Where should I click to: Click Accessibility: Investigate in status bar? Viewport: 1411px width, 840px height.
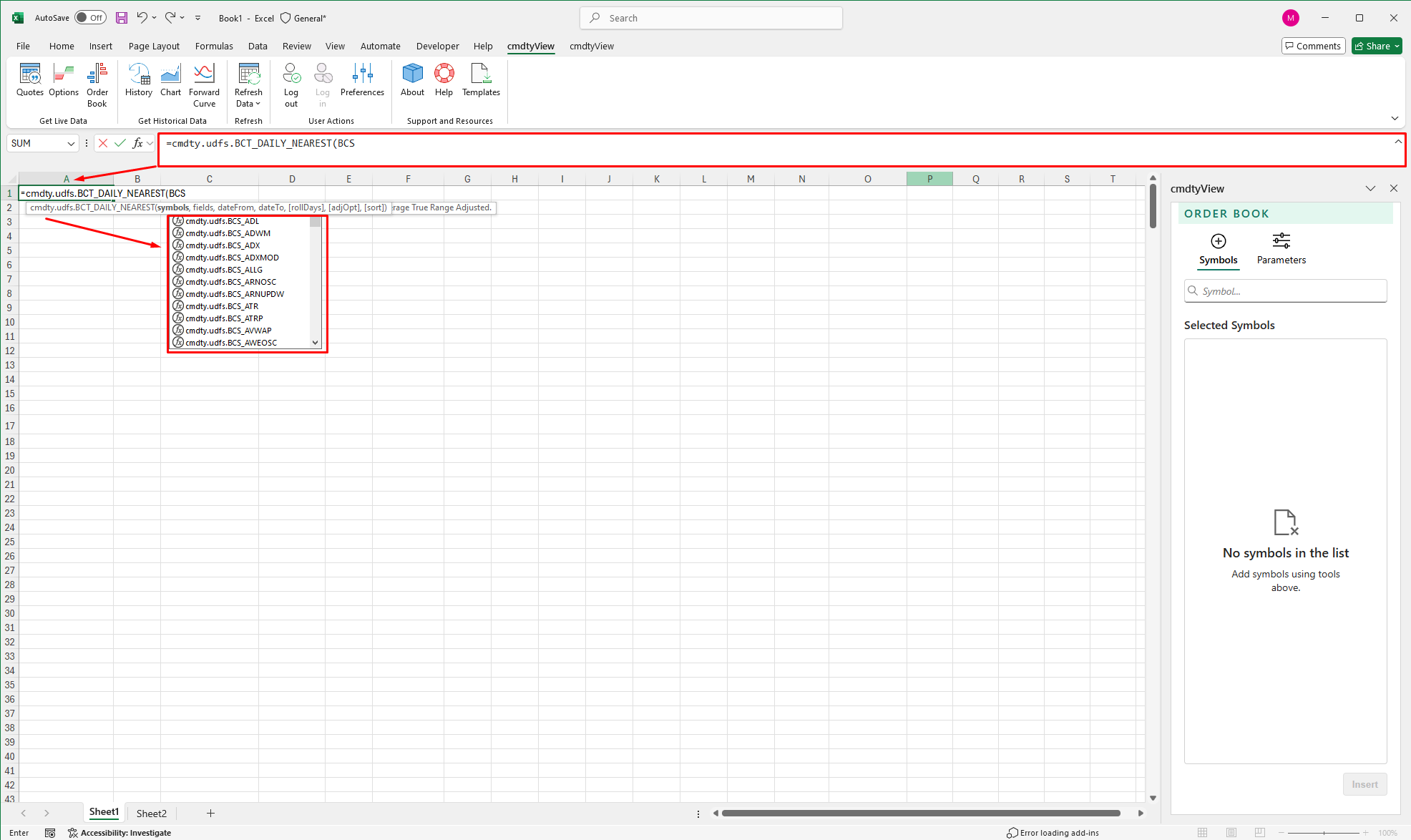coord(119,832)
